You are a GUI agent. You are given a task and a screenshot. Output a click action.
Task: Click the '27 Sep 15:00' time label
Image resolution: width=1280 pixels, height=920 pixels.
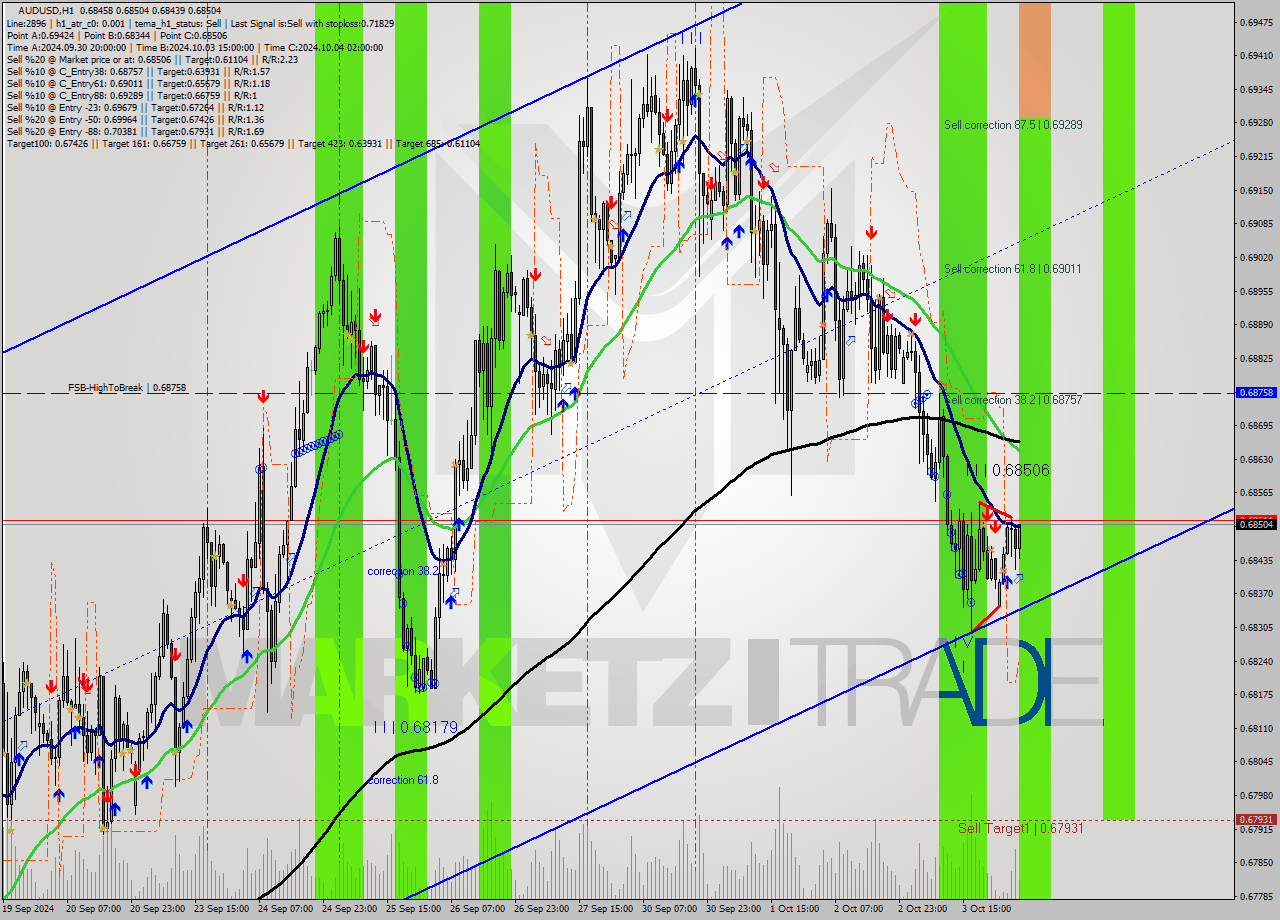coord(606,910)
